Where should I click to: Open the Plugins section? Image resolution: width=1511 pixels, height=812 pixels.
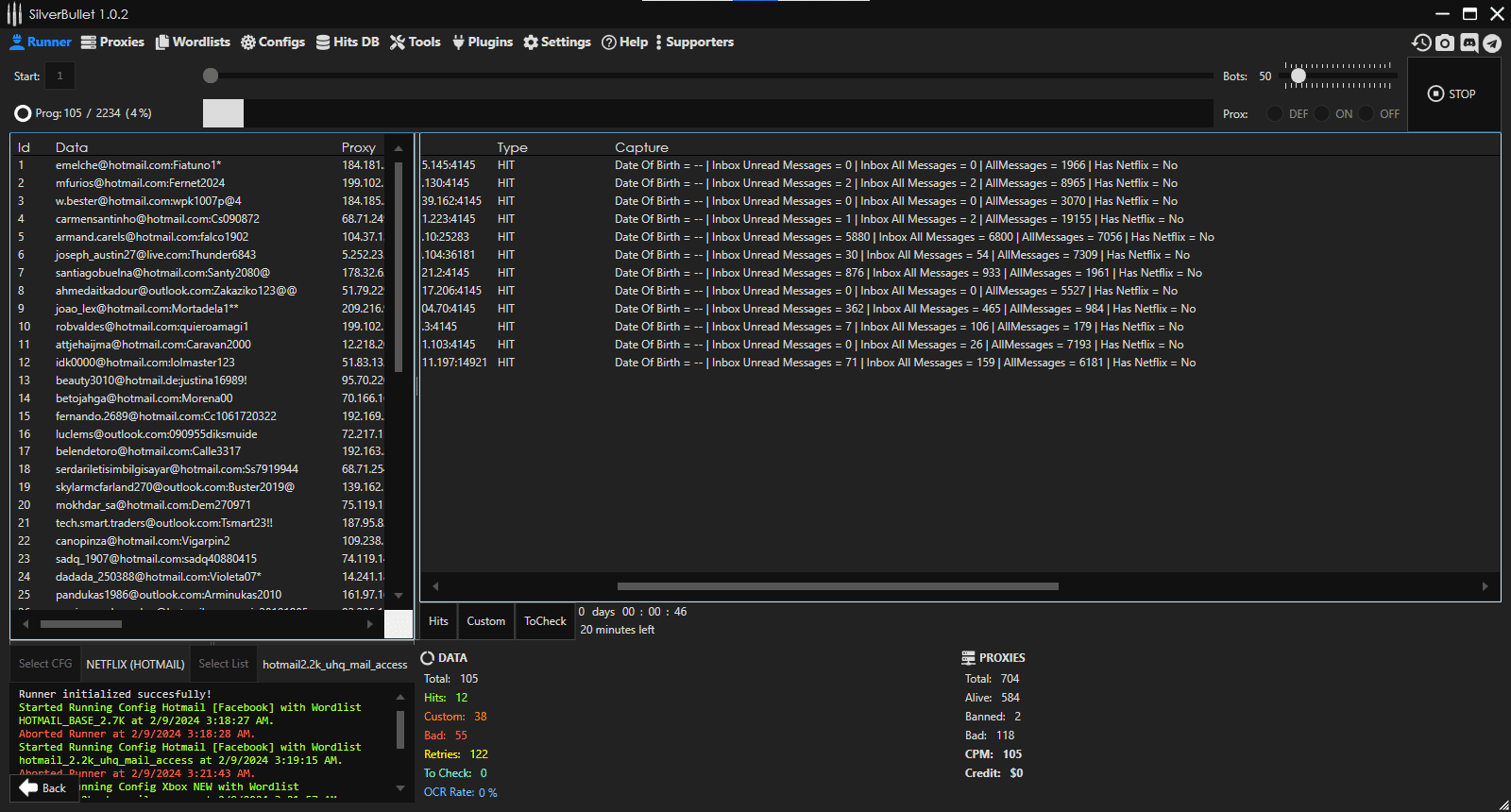(x=483, y=42)
